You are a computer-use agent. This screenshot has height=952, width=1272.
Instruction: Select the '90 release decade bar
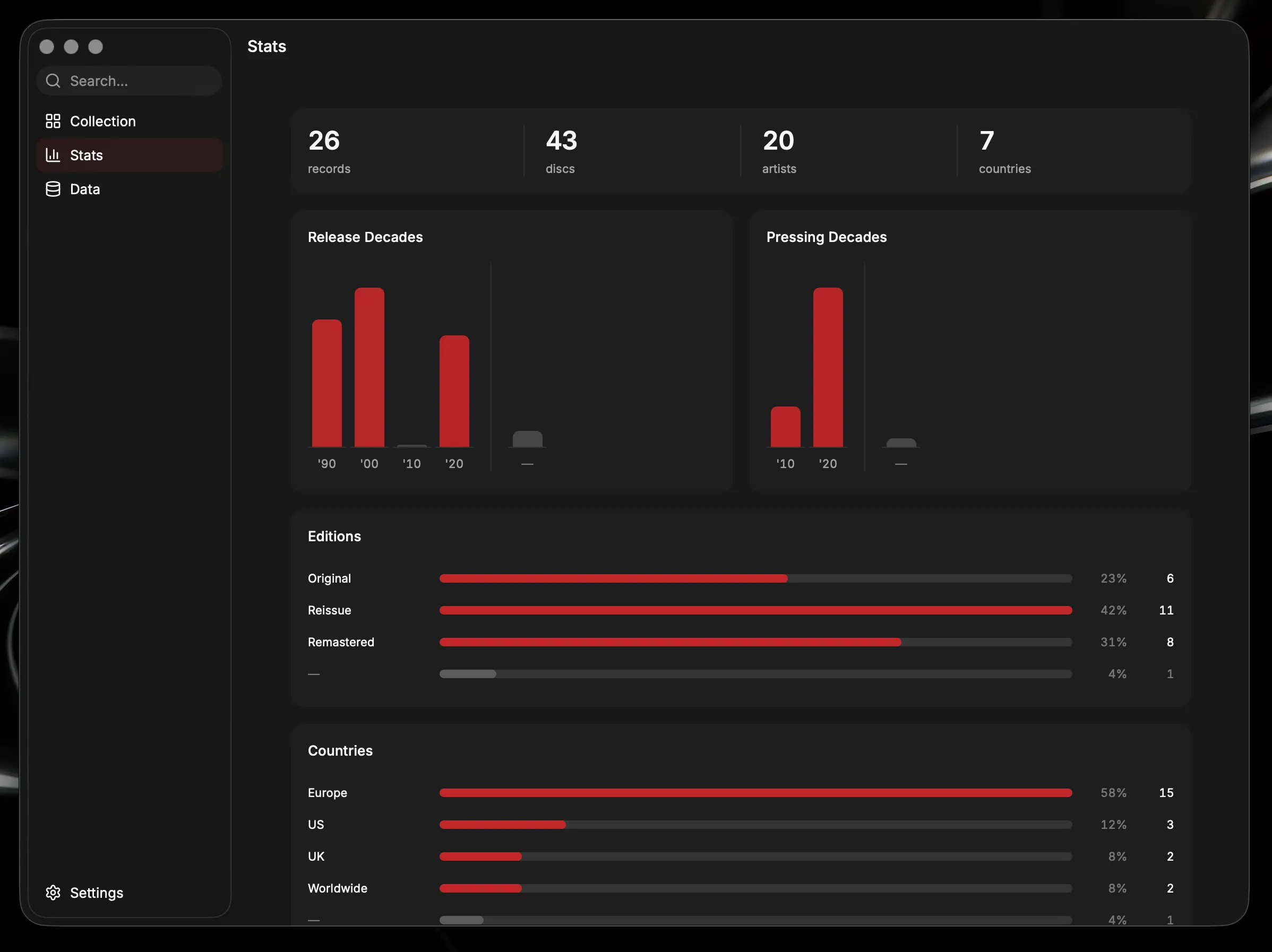pyautogui.click(x=326, y=384)
